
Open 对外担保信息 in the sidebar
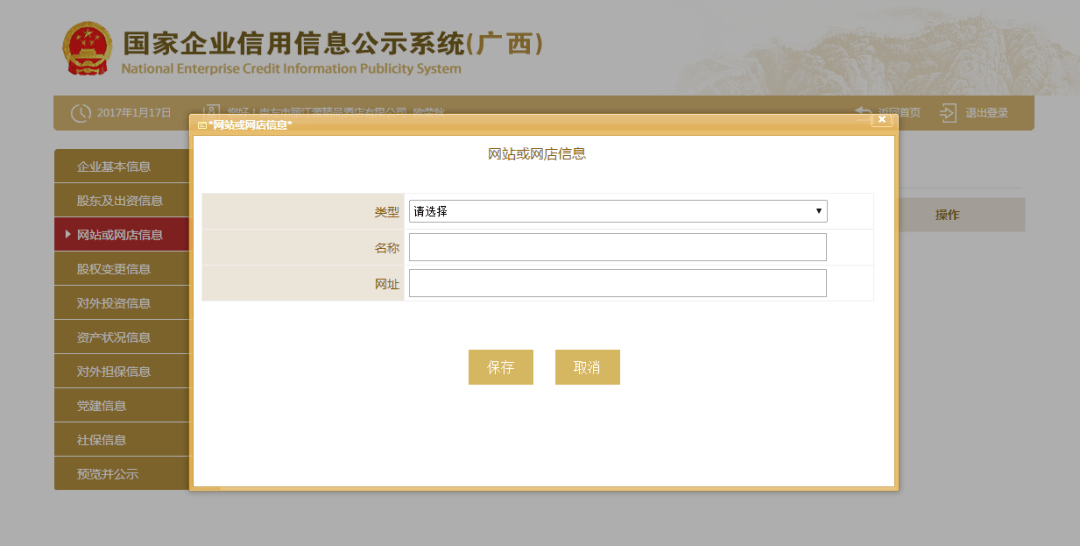pyautogui.click(x=121, y=372)
